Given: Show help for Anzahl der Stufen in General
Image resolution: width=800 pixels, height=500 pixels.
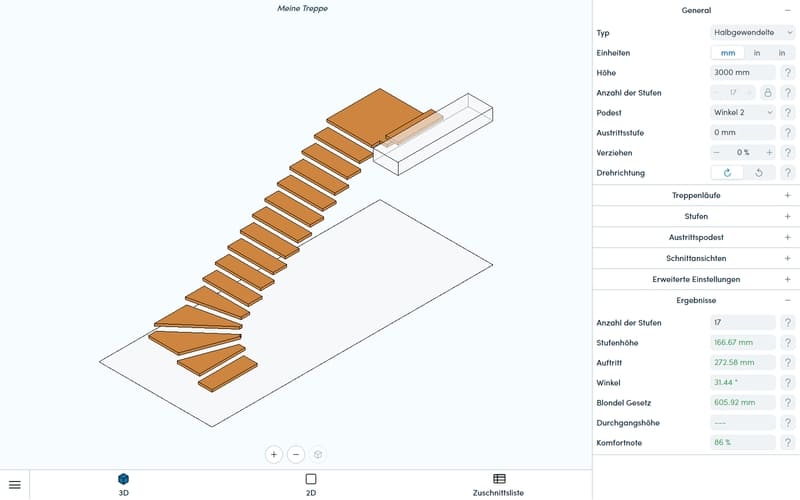Looking at the screenshot, I should point(788,93).
